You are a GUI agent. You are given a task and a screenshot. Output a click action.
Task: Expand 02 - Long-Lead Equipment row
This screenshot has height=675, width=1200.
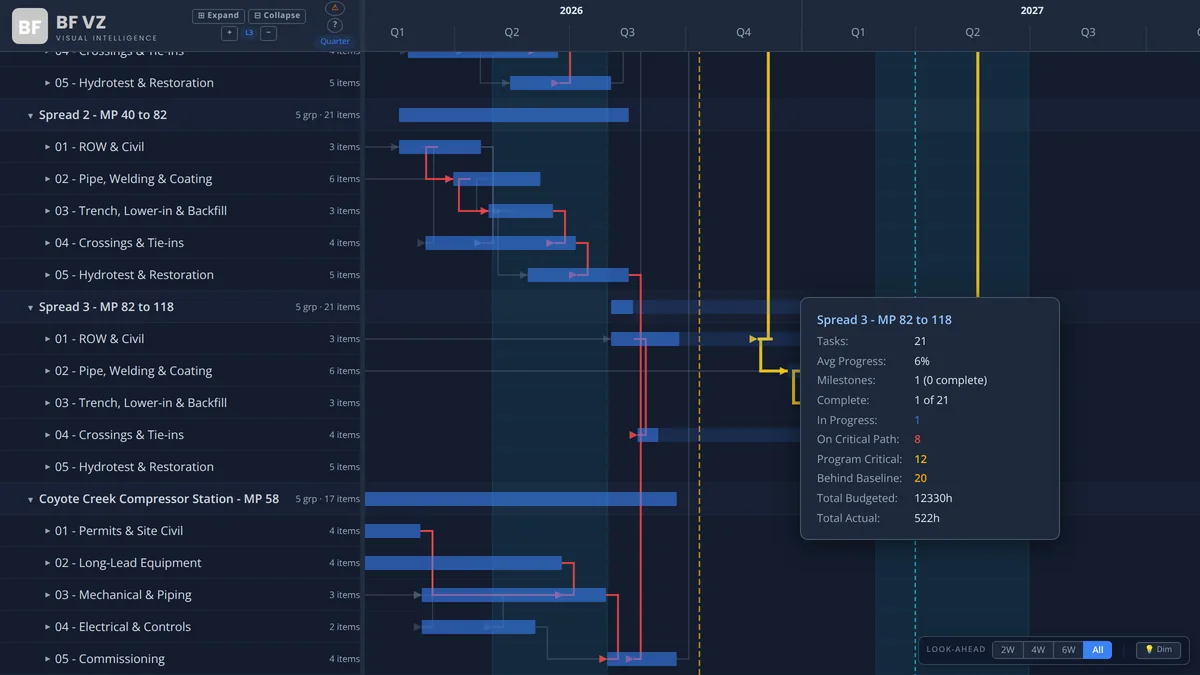point(47,563)
